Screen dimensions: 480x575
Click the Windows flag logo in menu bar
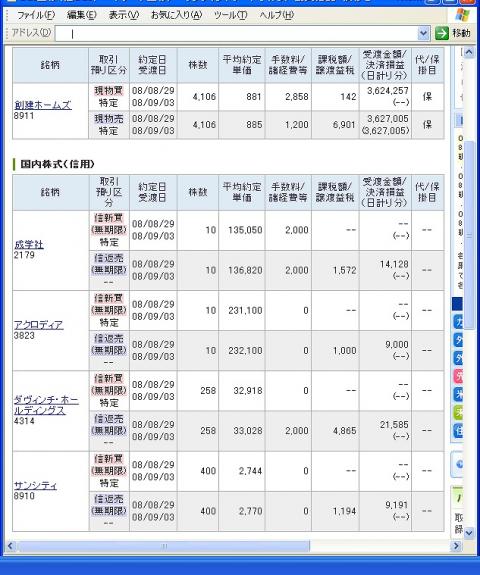(462, 15)
